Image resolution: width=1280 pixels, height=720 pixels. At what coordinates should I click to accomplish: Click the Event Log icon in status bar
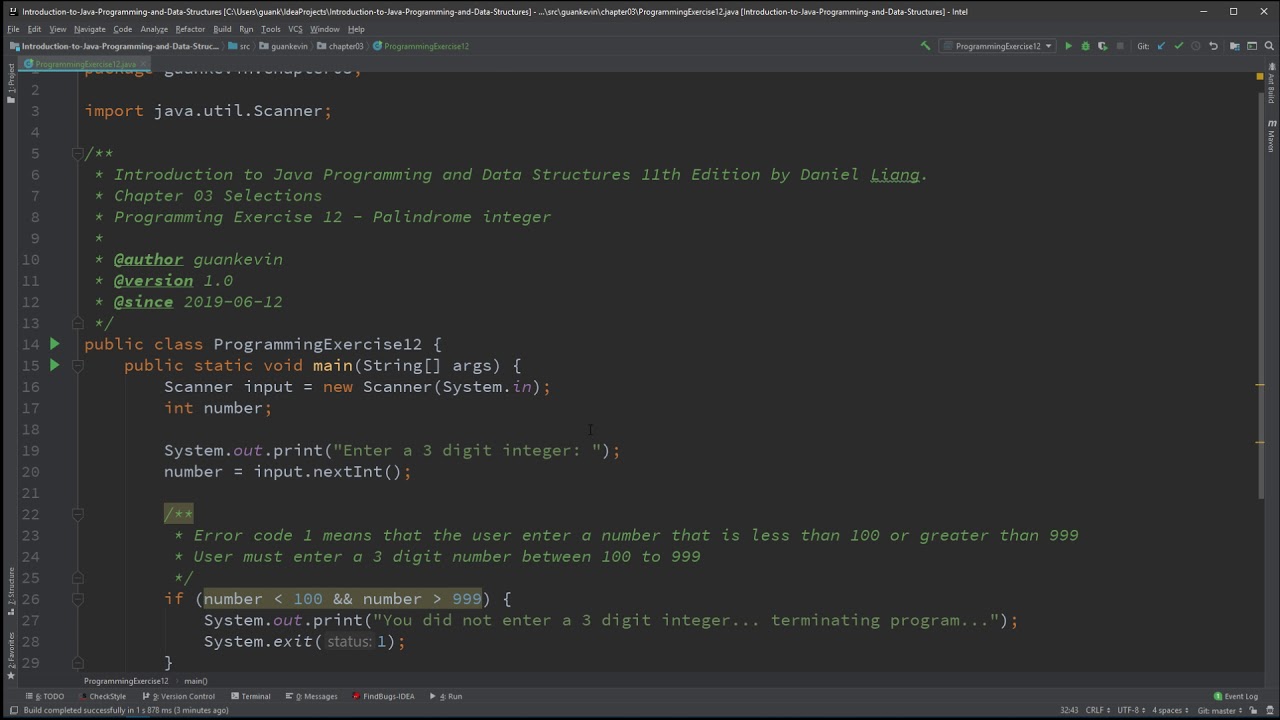1218,696
